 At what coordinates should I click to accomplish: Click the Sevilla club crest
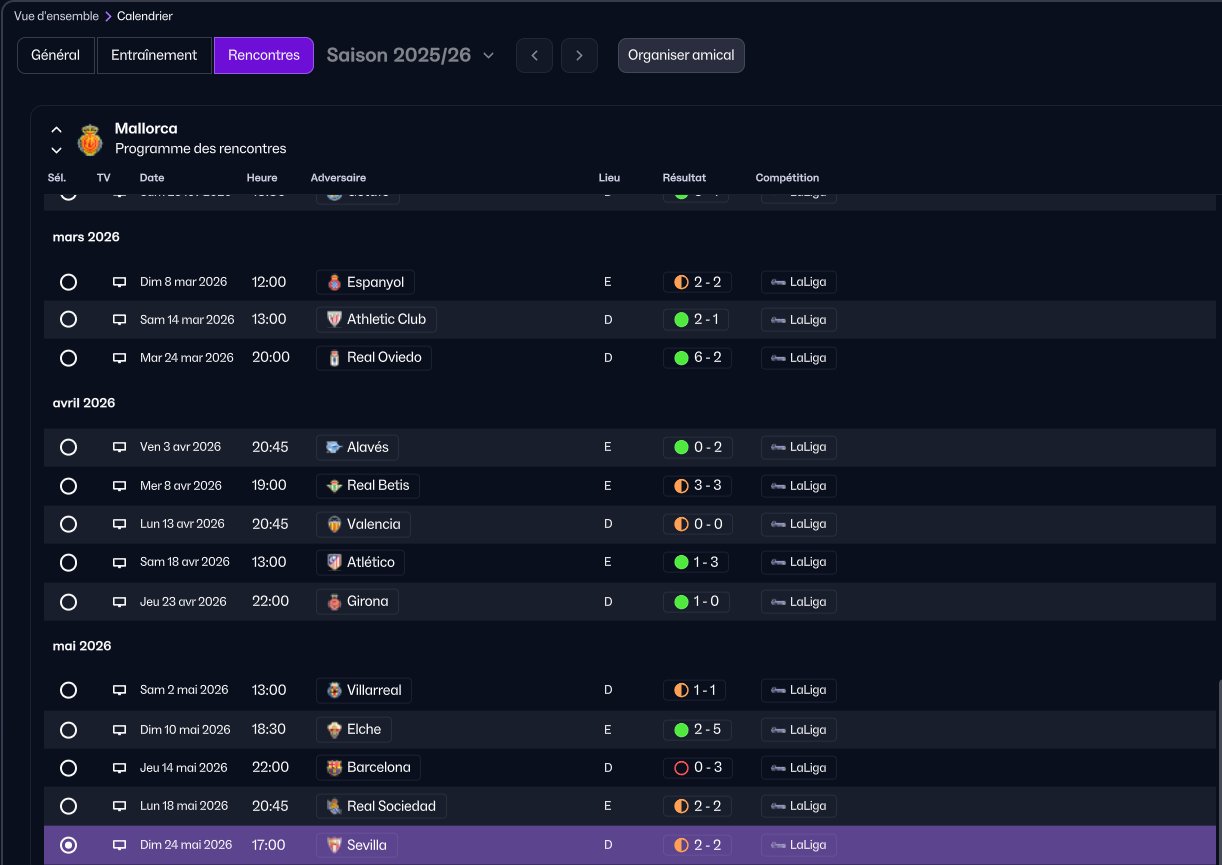[334, 845]
